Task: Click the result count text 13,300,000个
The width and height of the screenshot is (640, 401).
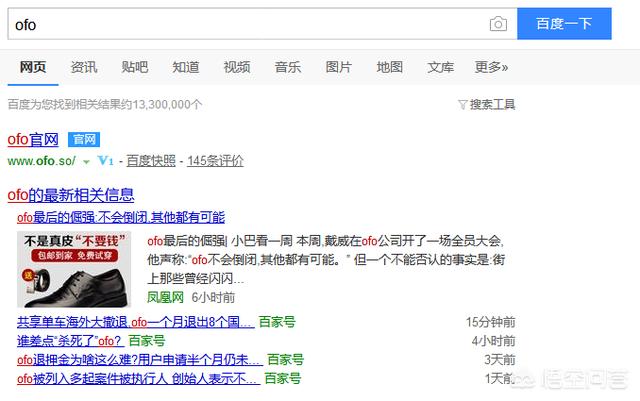Action: [x=167, y=105]
